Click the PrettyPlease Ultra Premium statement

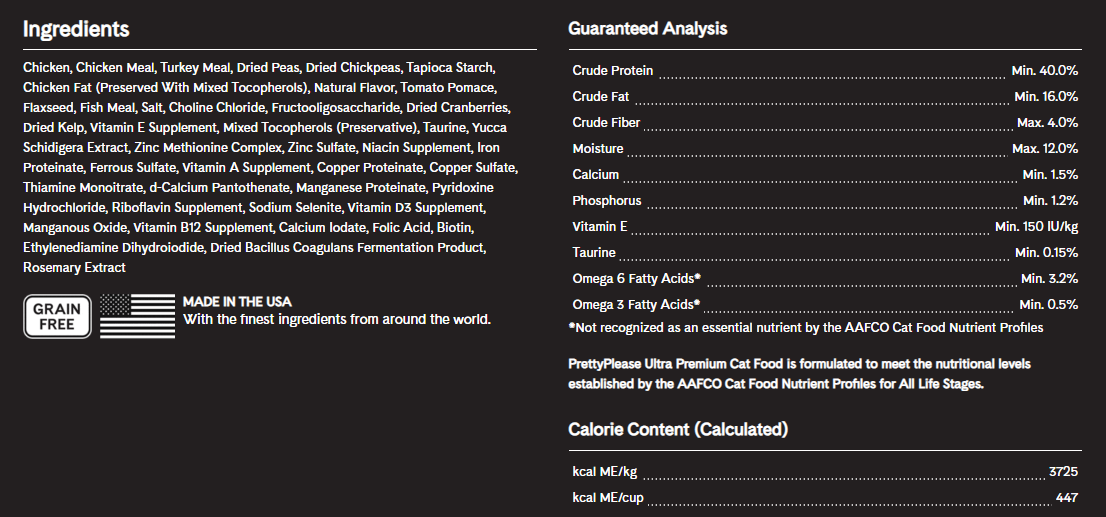pyautogui.click(x=799, y=373)
